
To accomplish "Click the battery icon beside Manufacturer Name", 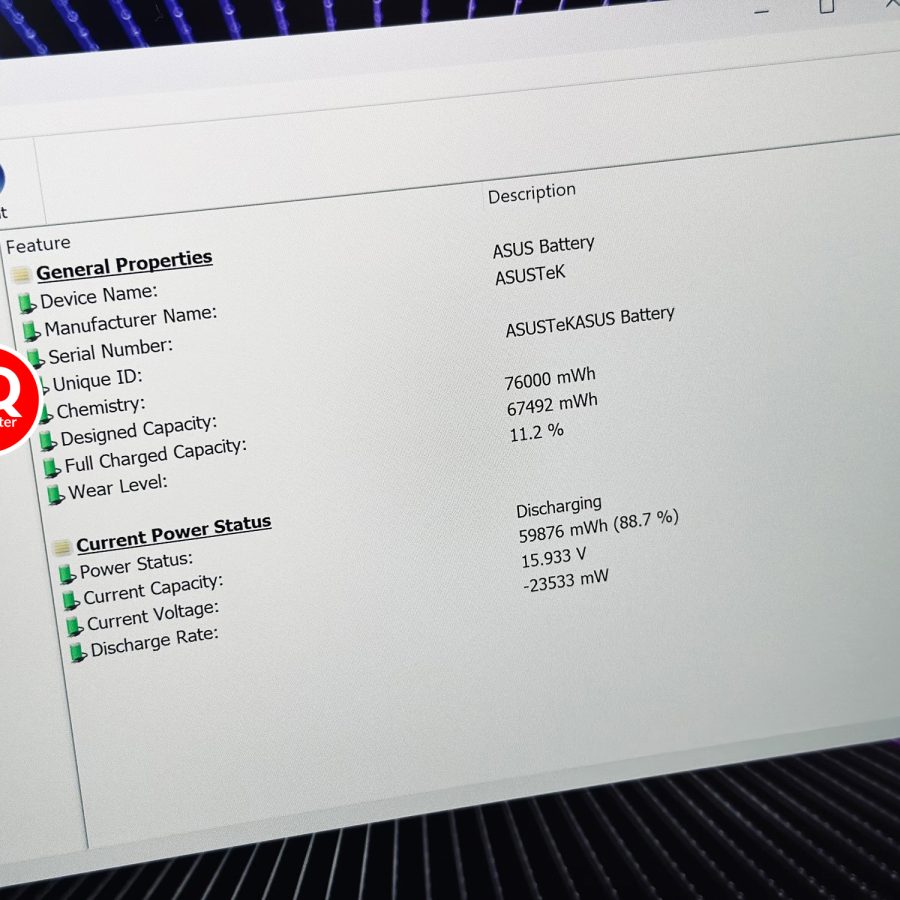I will (31, 331).
